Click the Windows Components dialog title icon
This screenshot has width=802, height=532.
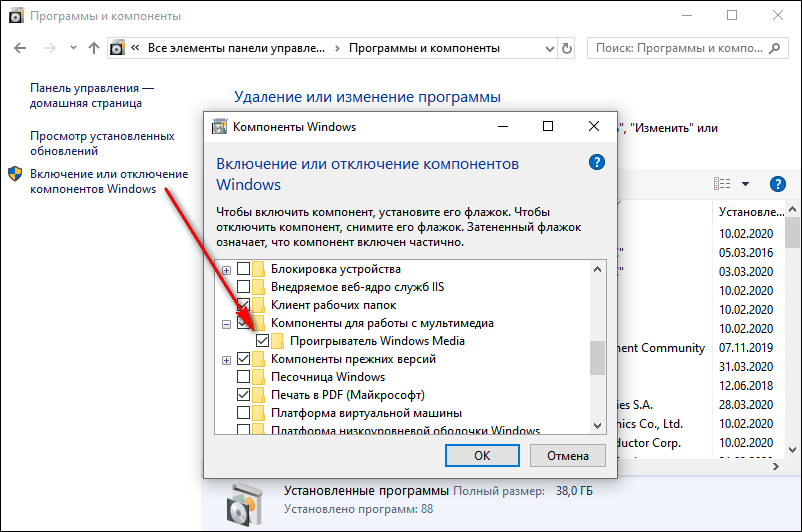219,127
